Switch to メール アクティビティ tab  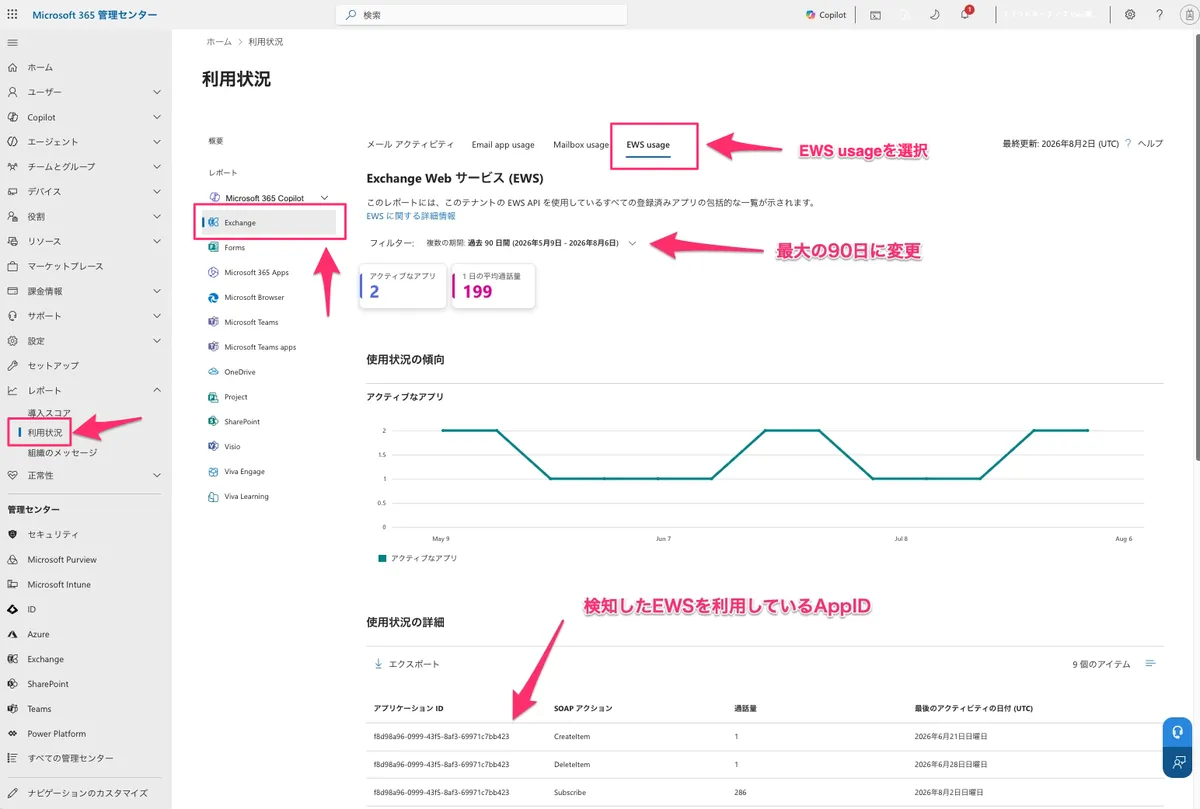[x=410, y=145]
